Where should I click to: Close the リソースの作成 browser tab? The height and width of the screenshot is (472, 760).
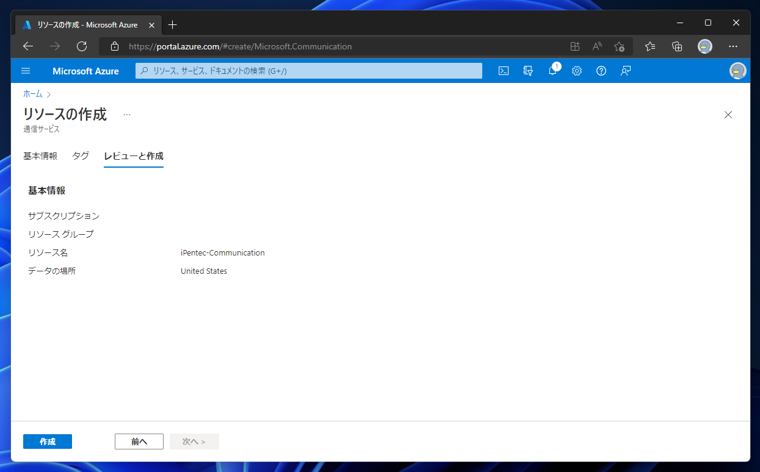coord(151,25)
